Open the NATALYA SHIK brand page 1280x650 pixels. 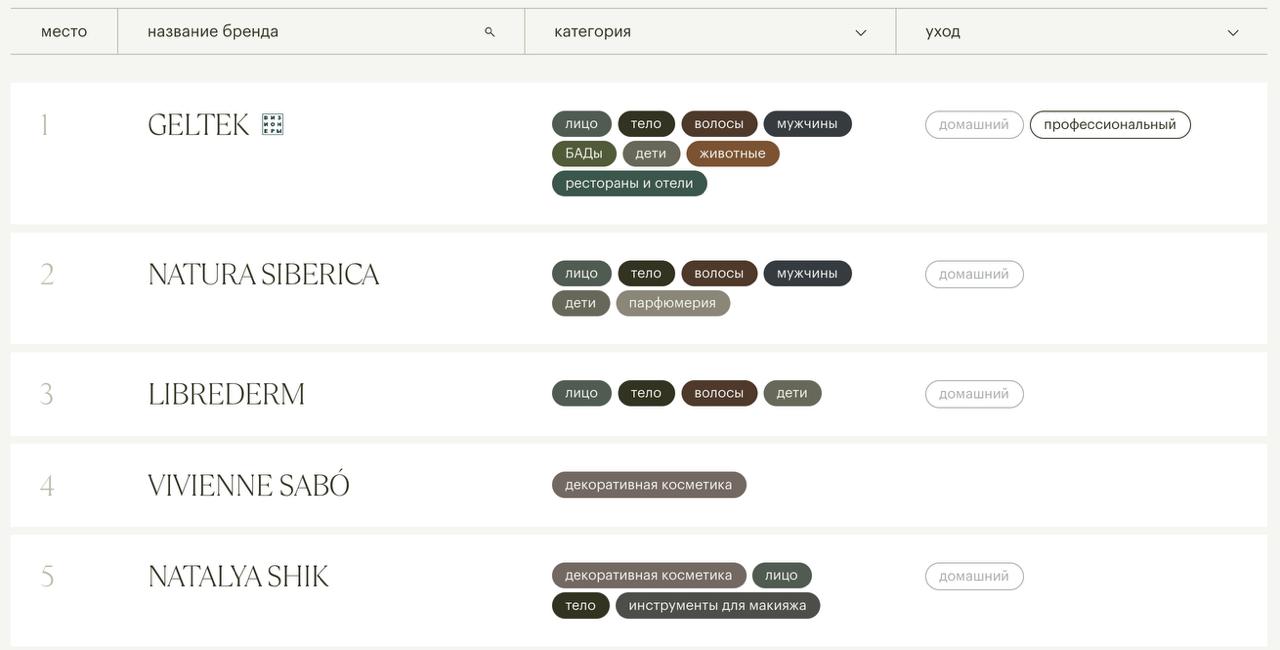[238, 576]
